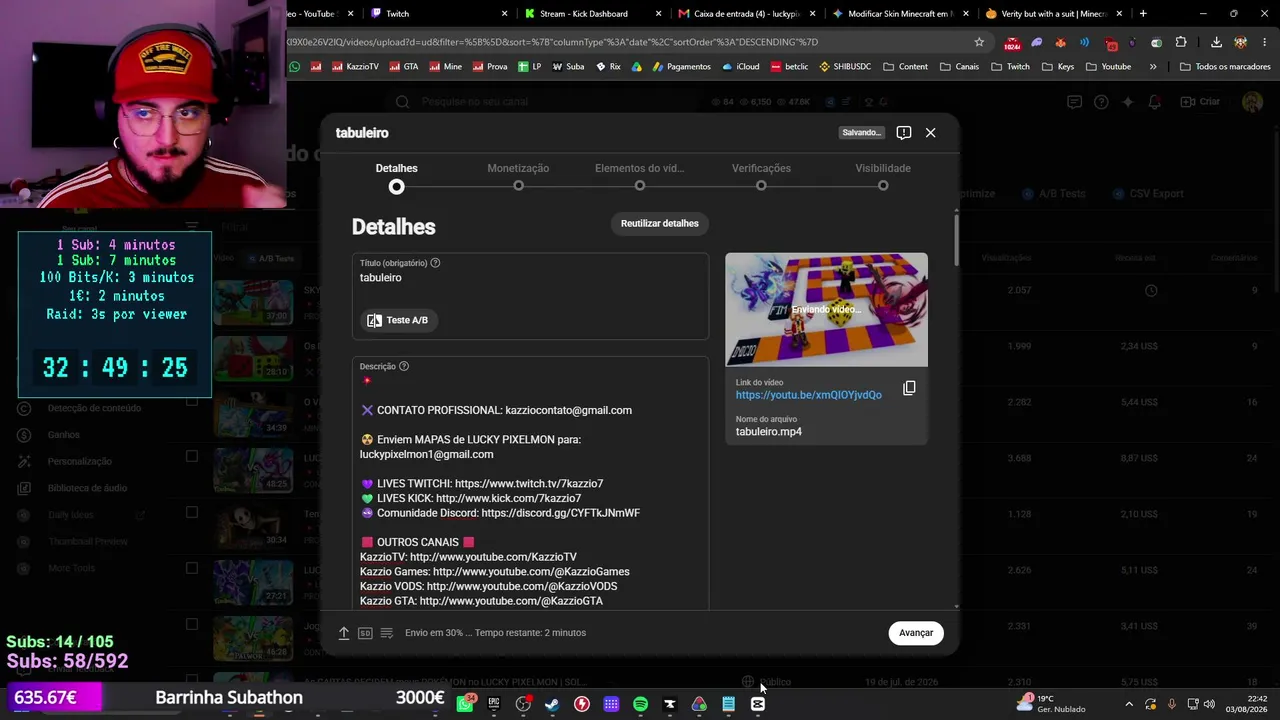The height and width of the screenshot is (720, 1280).
Task: Open a new browser tab
Action: 1143,14
